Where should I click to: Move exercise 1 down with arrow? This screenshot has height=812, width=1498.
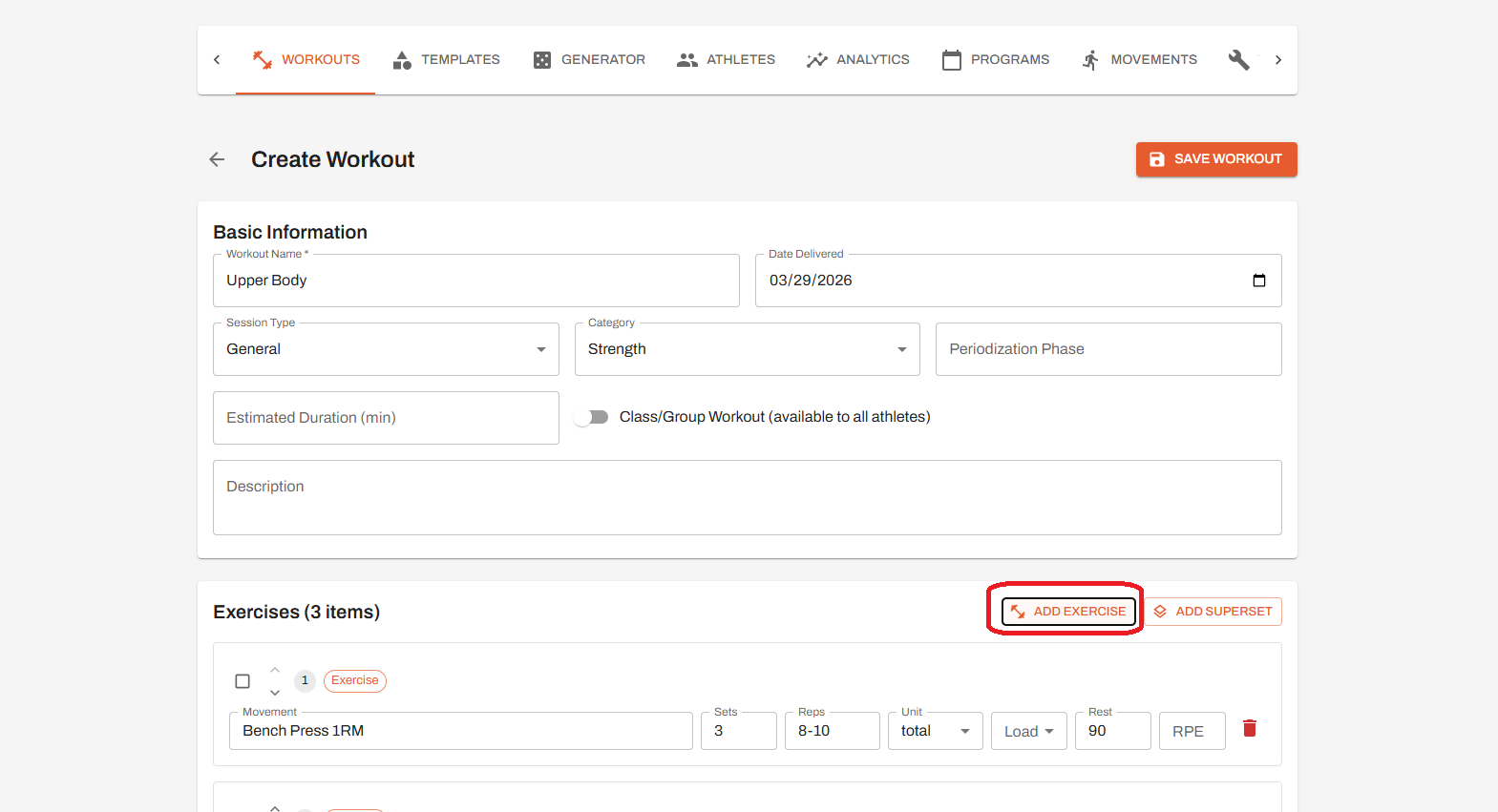click(275, 693)
